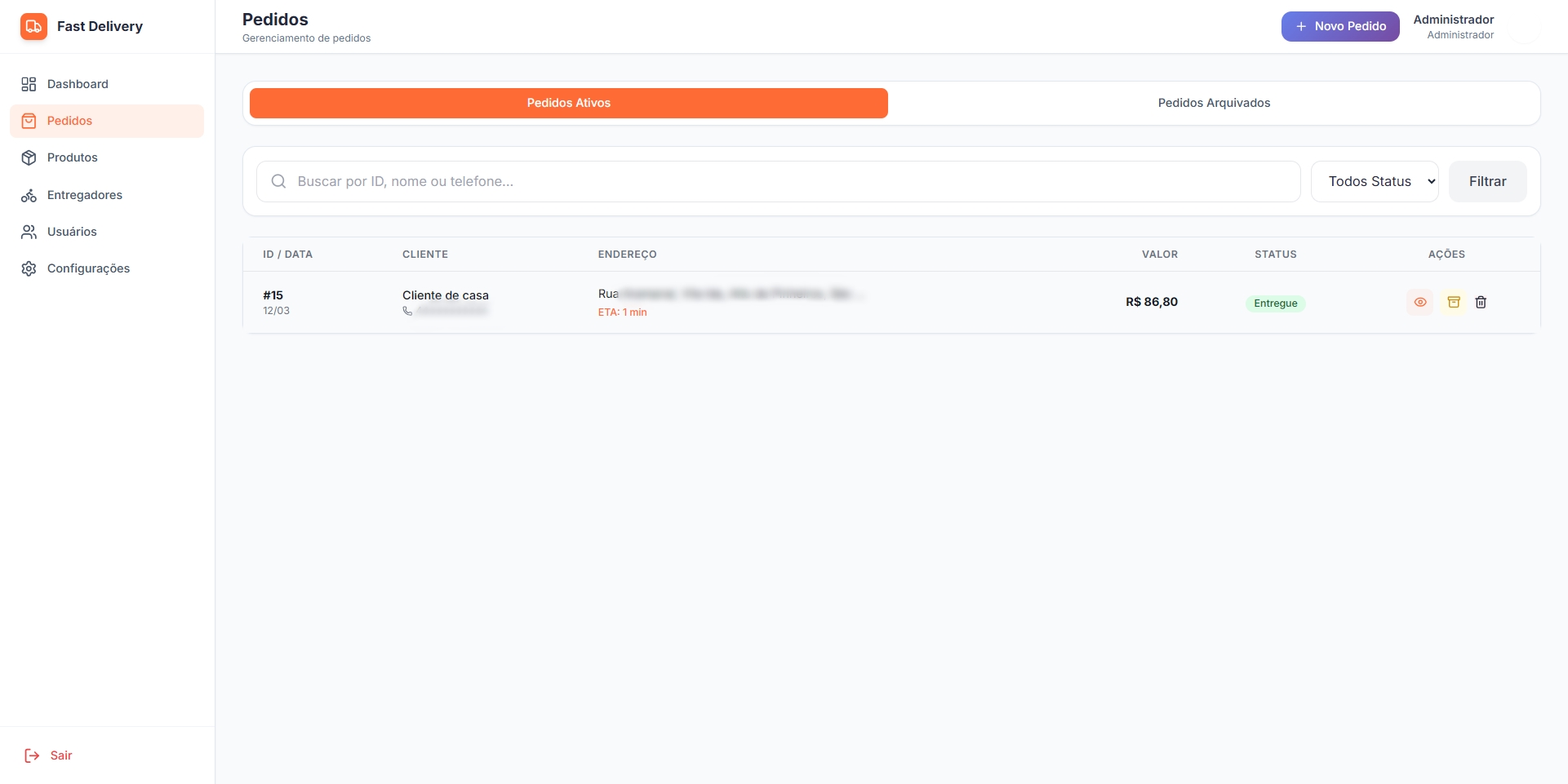The height and width of the screenshot is (784, 1568).
Task: Open the Administrador profile menu
Action: pos(1453,26)
